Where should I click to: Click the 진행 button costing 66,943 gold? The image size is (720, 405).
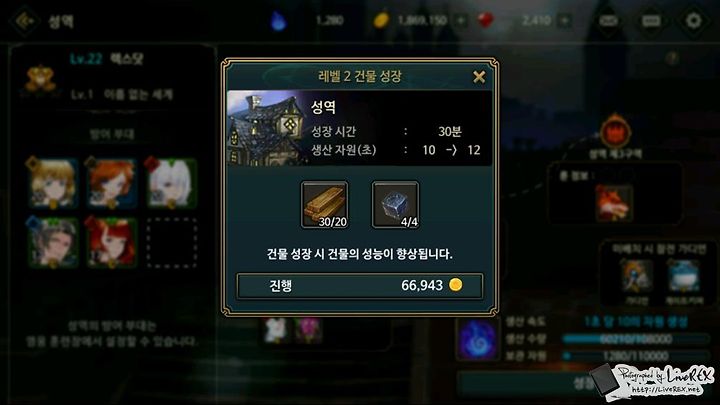pos(360,286)
